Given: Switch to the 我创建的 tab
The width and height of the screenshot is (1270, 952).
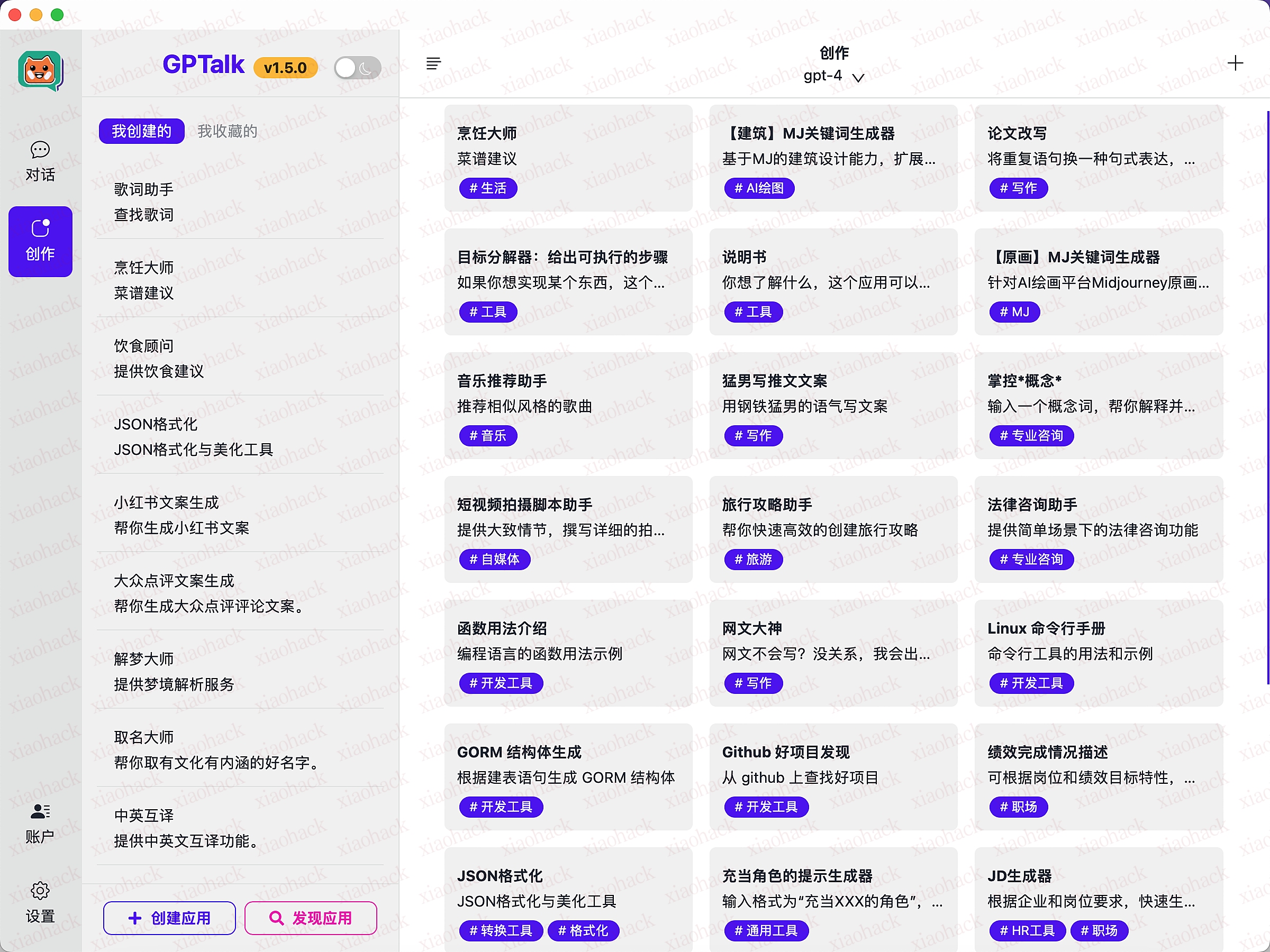Looking at the screenshot, I should pyautogui.click(x=141, y=131).
